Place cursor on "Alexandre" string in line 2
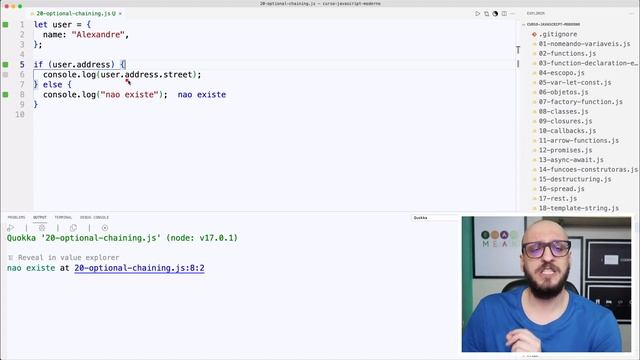The height and width of the screenshot is (360, 640). coord(98,35)
